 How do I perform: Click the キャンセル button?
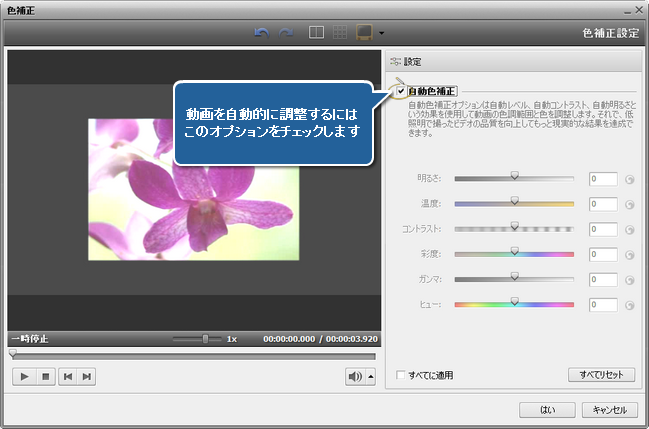[609, 409]
